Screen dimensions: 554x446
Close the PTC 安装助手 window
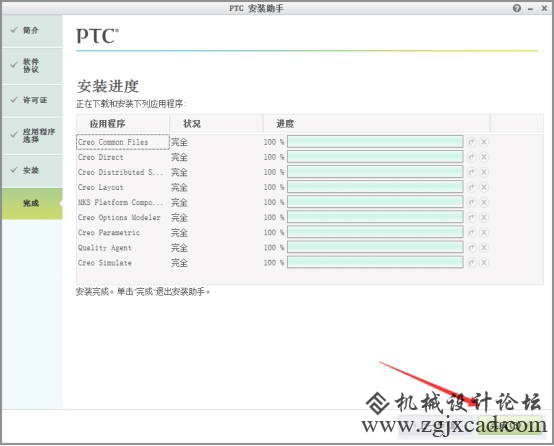pyautogui.click(x=544, y=8)
